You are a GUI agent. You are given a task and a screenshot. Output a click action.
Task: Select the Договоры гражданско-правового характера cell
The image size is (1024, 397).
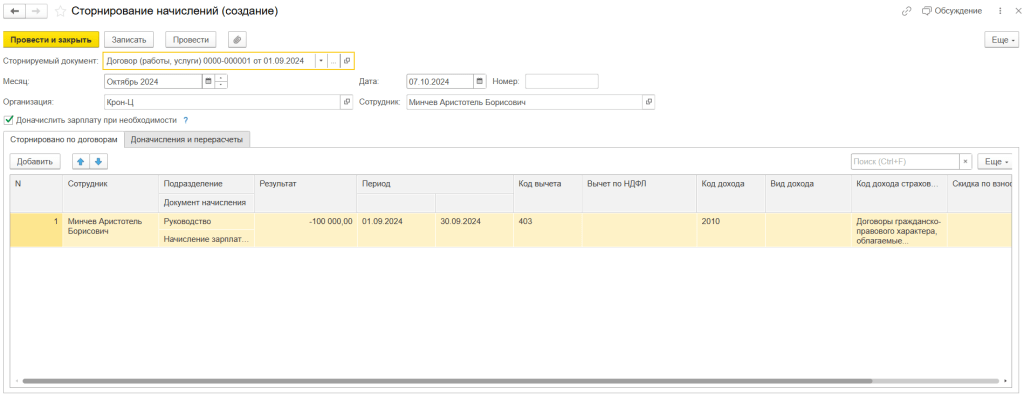[x=899, y=230]
